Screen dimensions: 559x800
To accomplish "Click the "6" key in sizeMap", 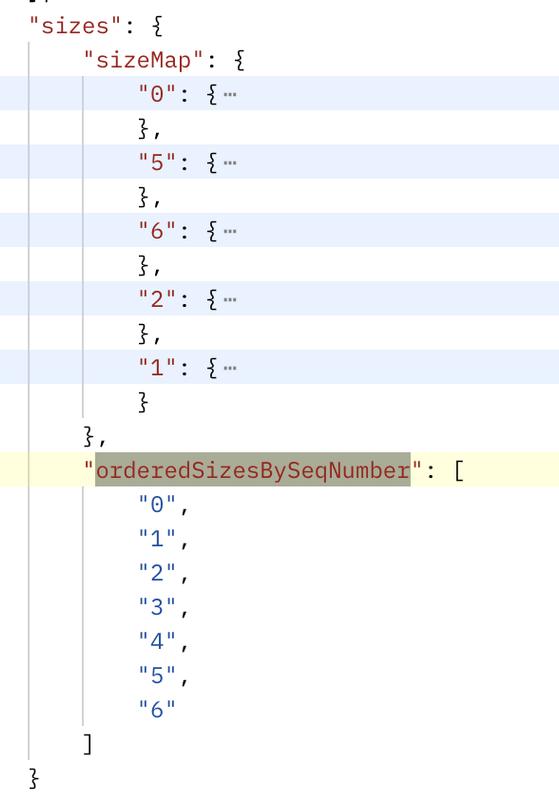I will (x=157, y=231).
